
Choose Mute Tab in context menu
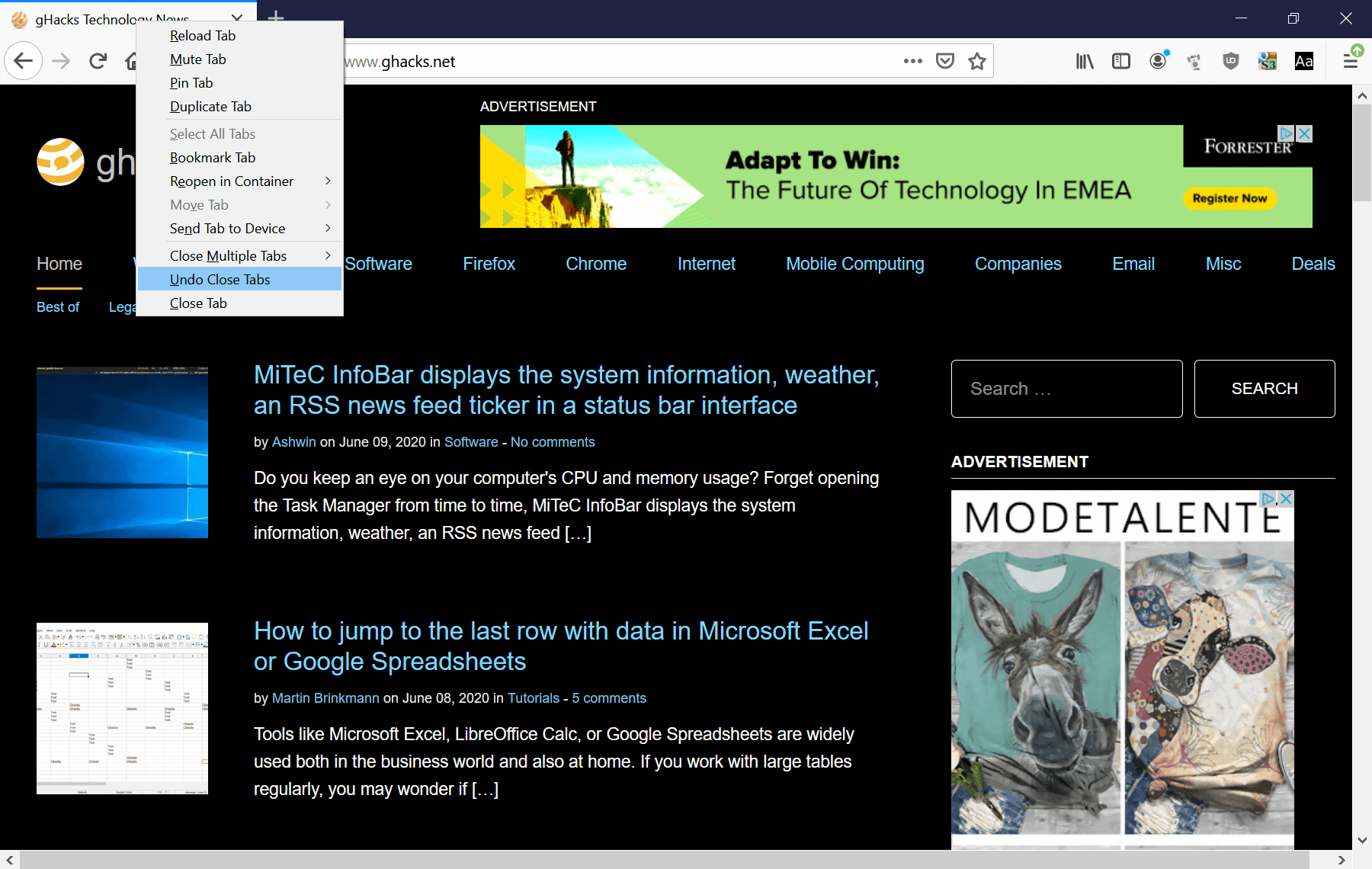(x=239, y=59)
